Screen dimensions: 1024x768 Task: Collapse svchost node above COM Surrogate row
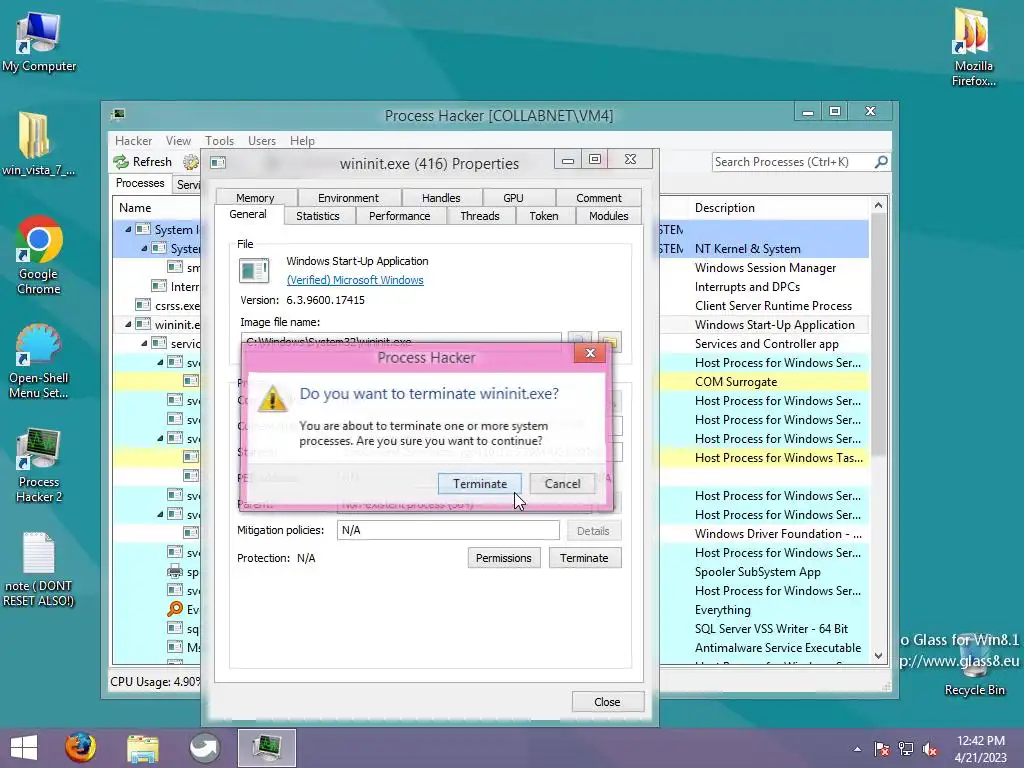coord(160,362)
